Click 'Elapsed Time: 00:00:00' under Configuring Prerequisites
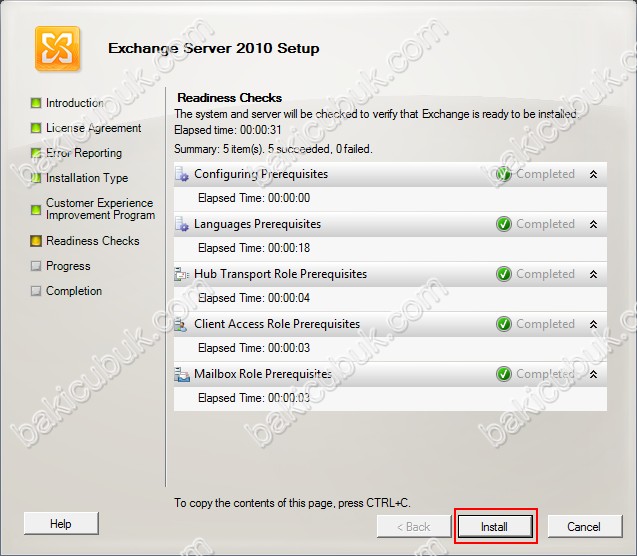 254,198
